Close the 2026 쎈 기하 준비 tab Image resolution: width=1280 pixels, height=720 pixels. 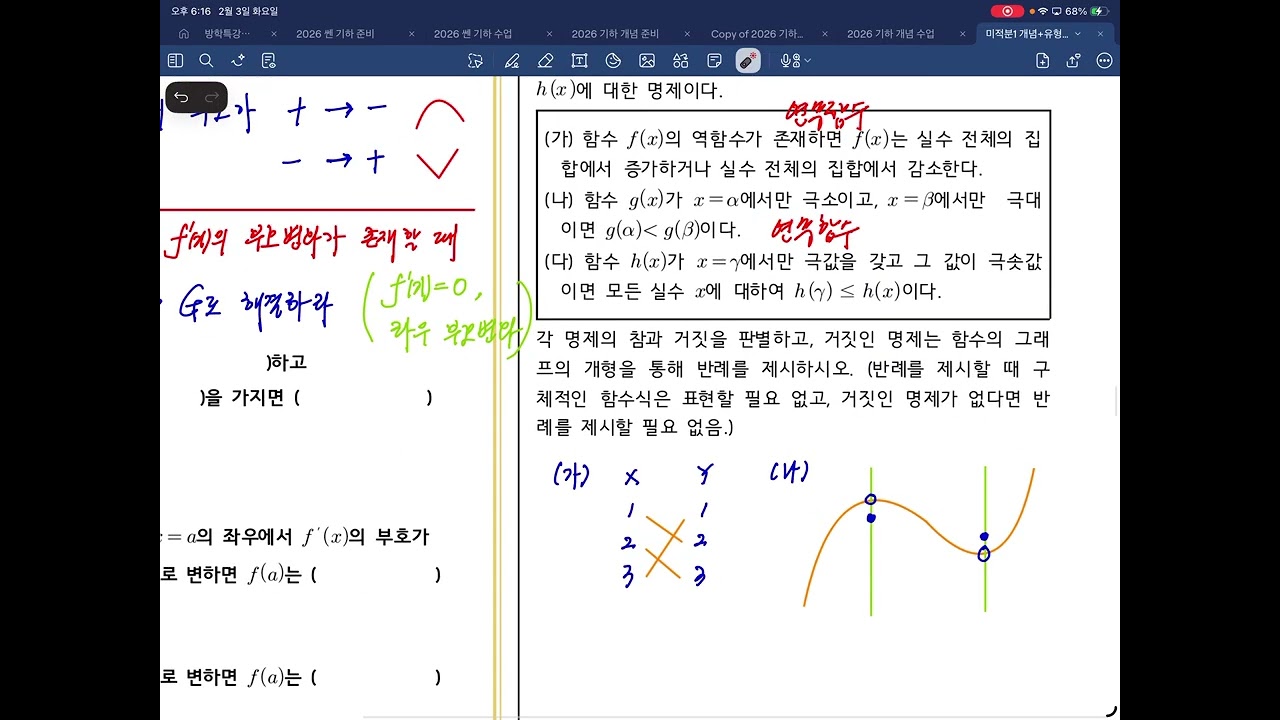point(412,33)
